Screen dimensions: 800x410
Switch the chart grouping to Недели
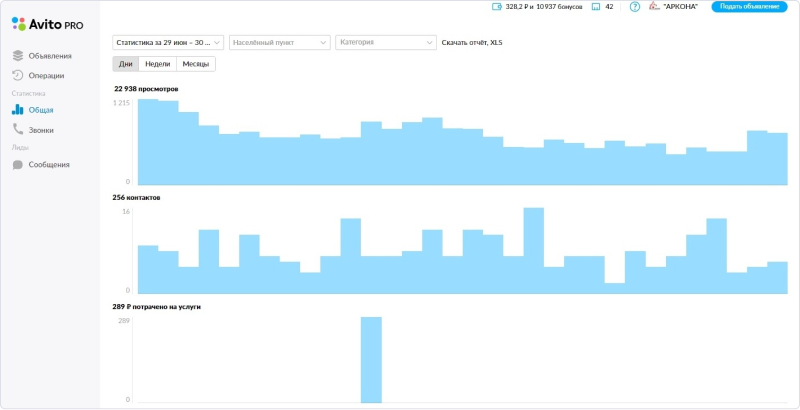pyautogui.click(x=157, y=64)
